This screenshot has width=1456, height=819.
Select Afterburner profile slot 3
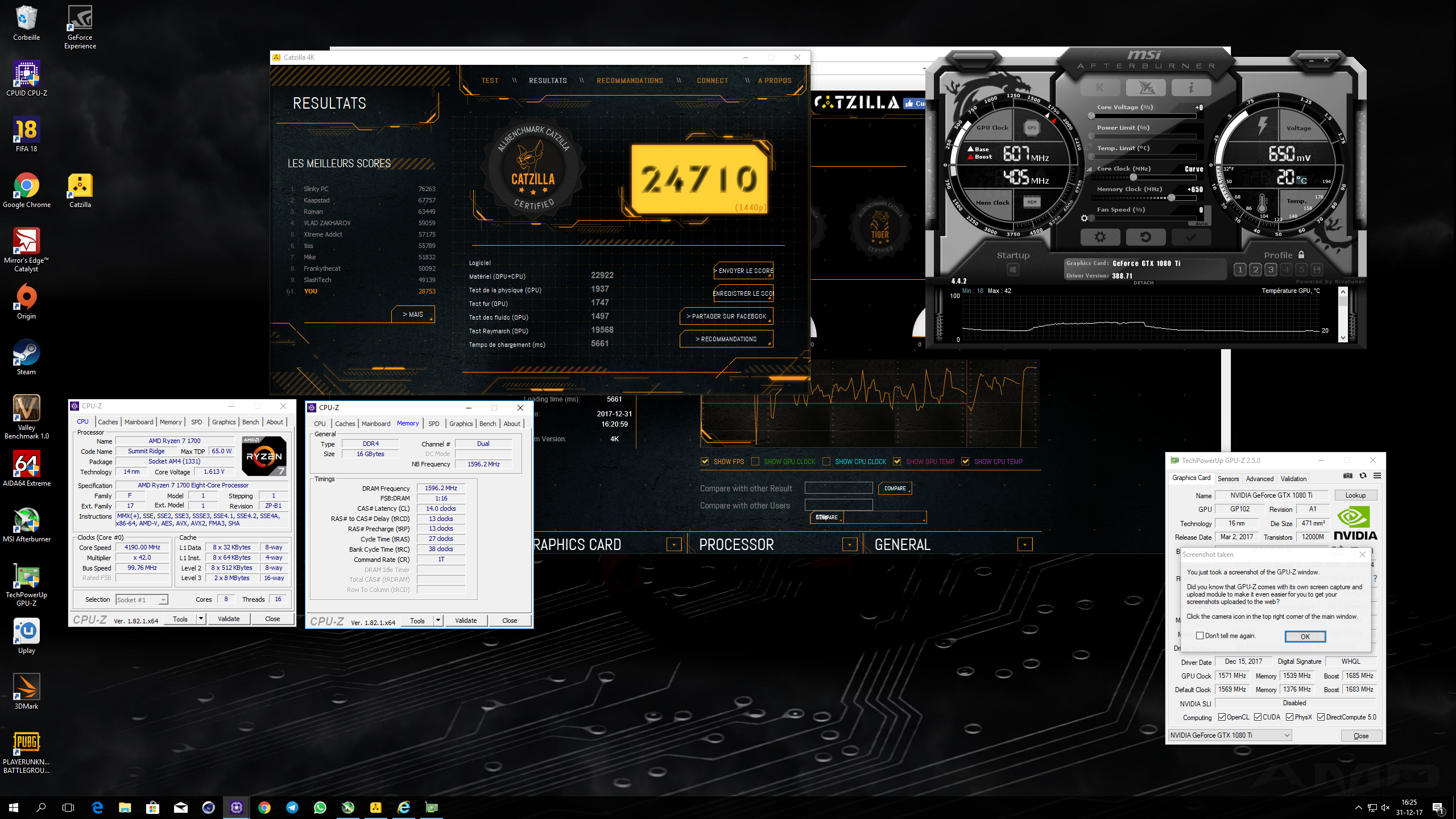[x=1271, y=270]
